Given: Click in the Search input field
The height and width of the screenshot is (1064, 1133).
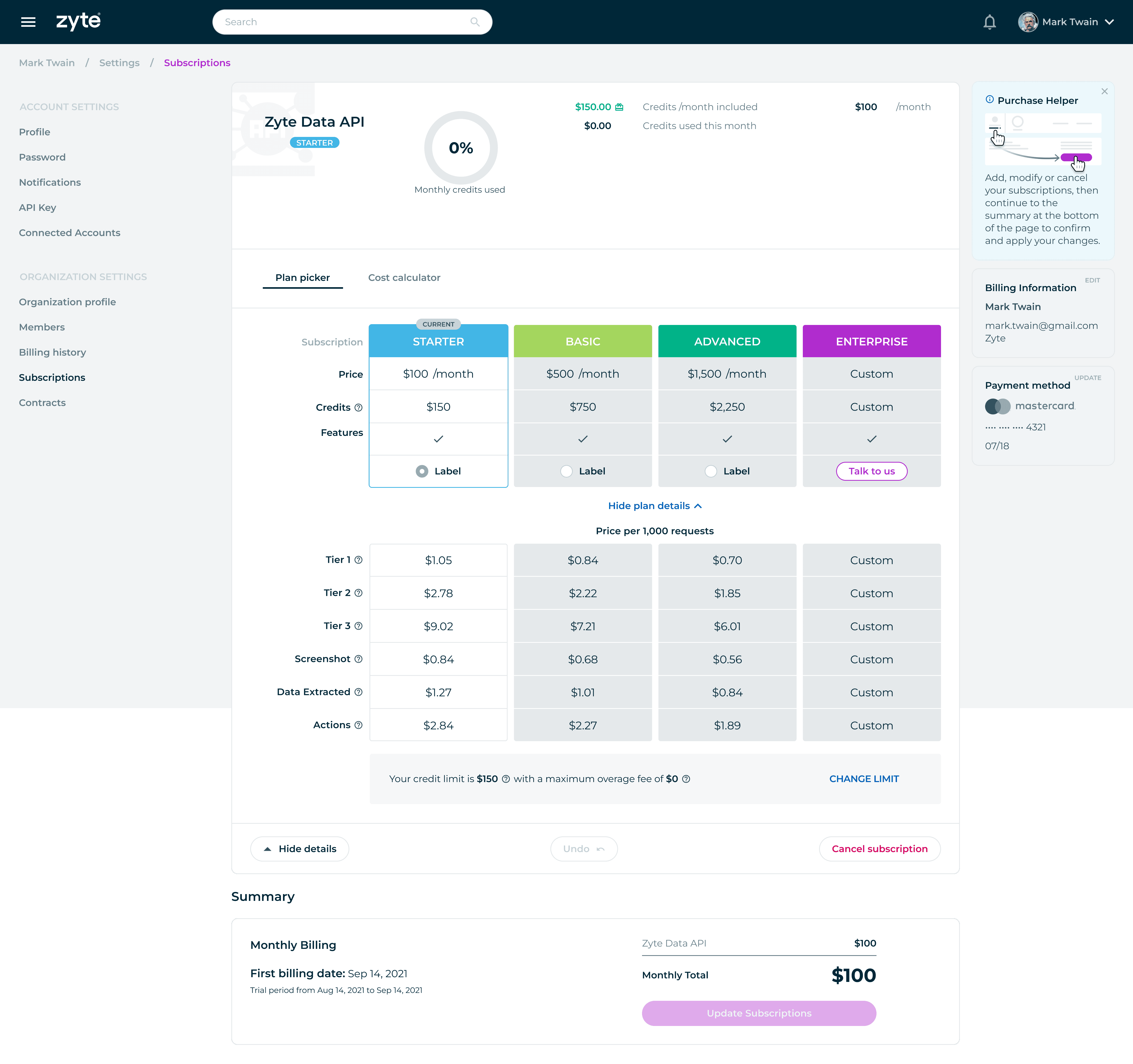Looking at the screenshot, I should [x=342, y=22].
